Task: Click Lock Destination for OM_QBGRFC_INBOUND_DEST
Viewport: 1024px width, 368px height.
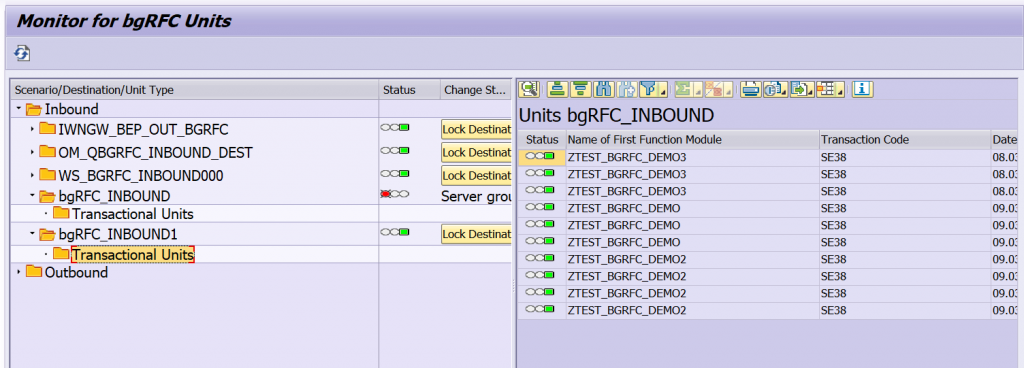Action: [476, 153]
